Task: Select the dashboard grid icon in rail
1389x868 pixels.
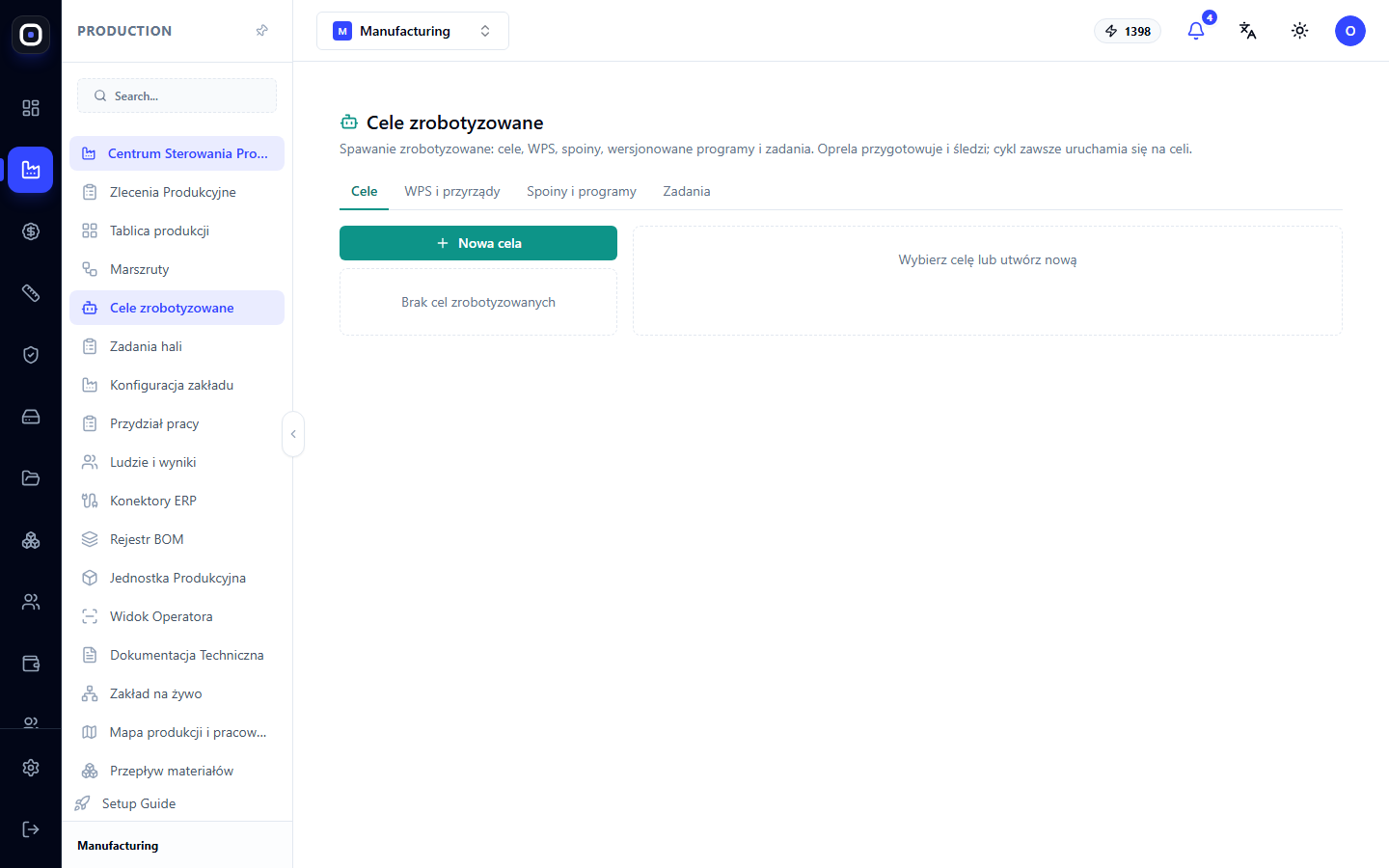Action: (31, 108)
